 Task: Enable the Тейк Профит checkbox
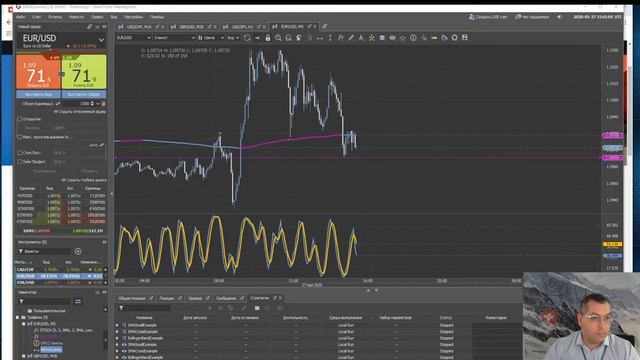tap(20, 162)
